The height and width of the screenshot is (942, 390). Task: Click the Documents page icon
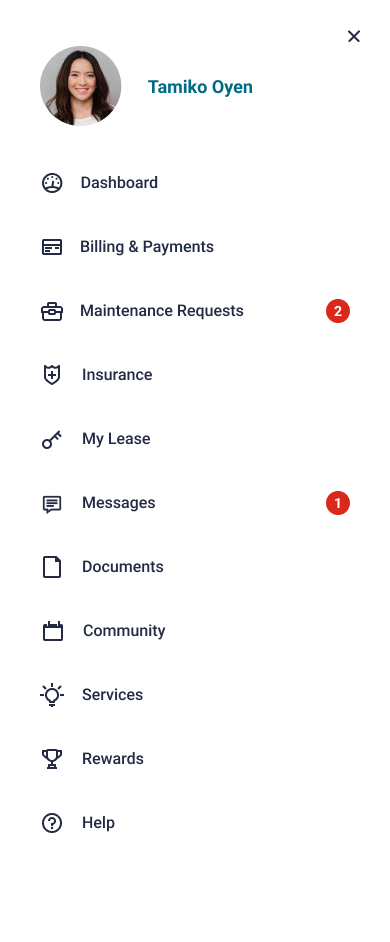(52, 567)
